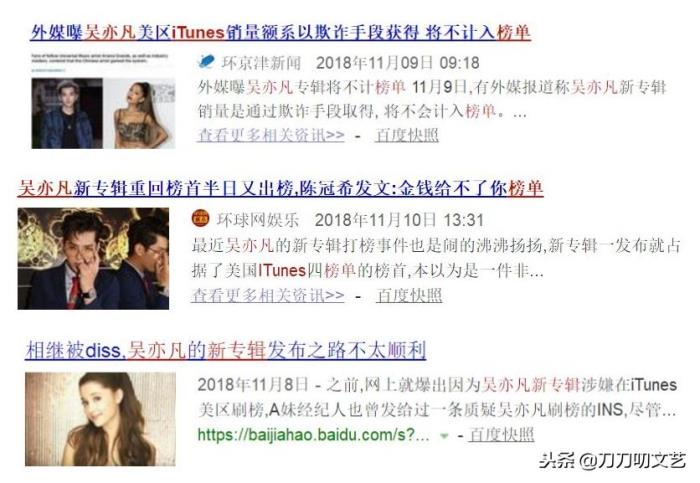Open headline 吴亦凡新专辑重回榜首半日又出榜
Viewport: 700px width, 483px height.
280,188
